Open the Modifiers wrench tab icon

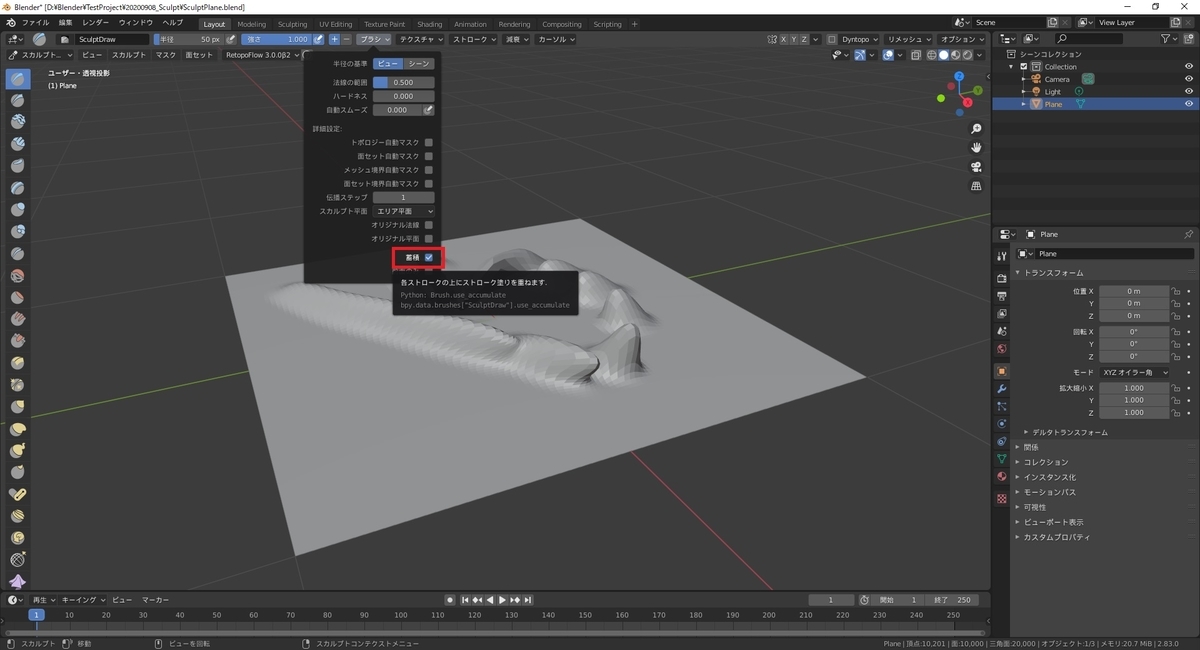pyautogui.click(x=1001, y=388)
